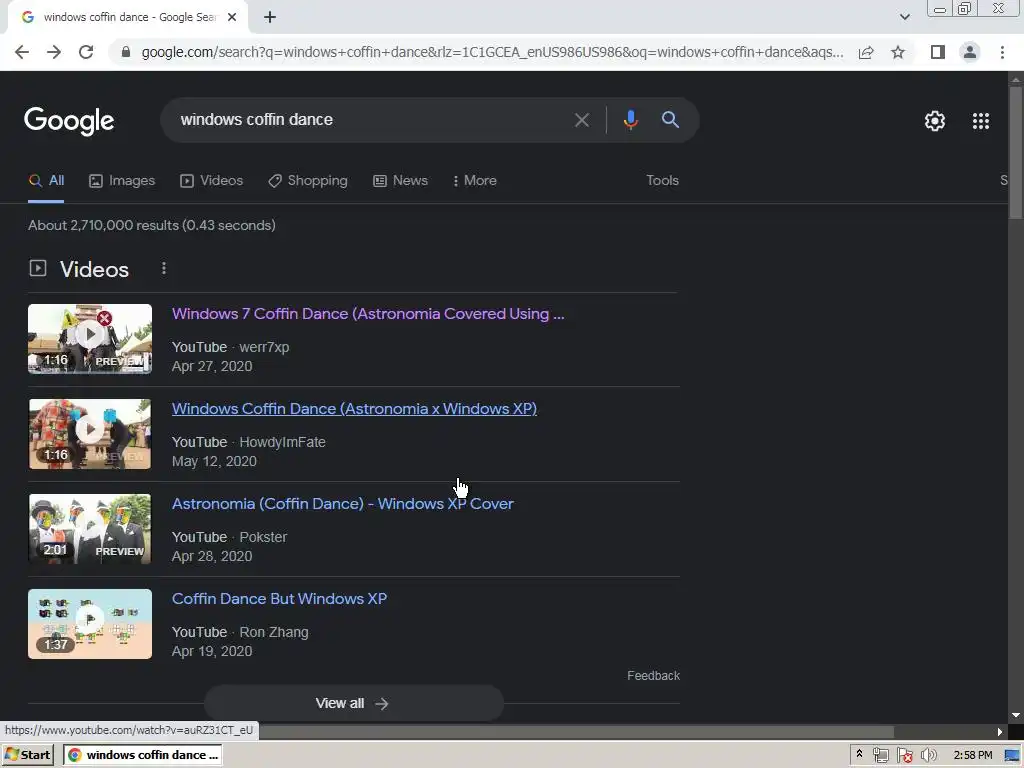
Task: Open Windows Coffin Dance Astronomia x Windows XP link
Action: click(x=354, y=409)
